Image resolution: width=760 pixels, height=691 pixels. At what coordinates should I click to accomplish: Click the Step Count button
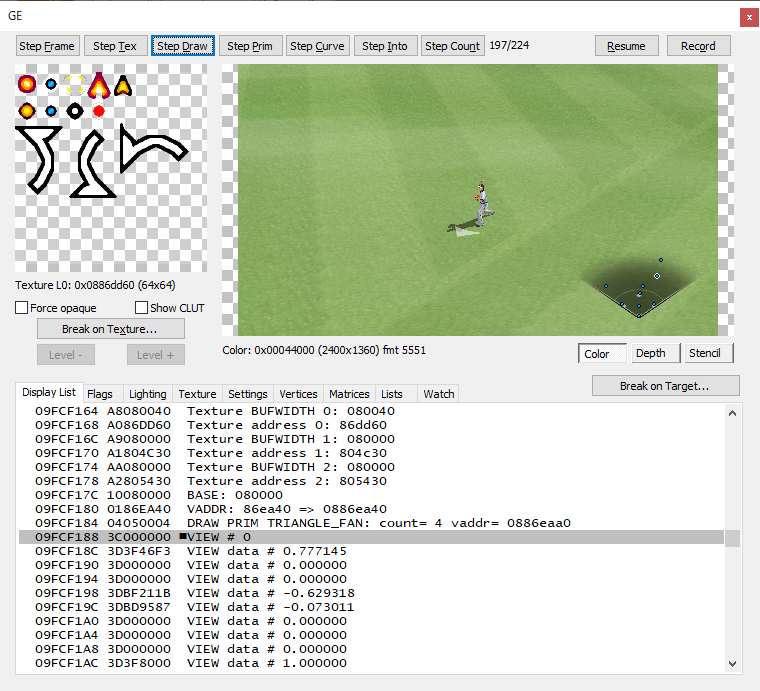pos(452,46)
